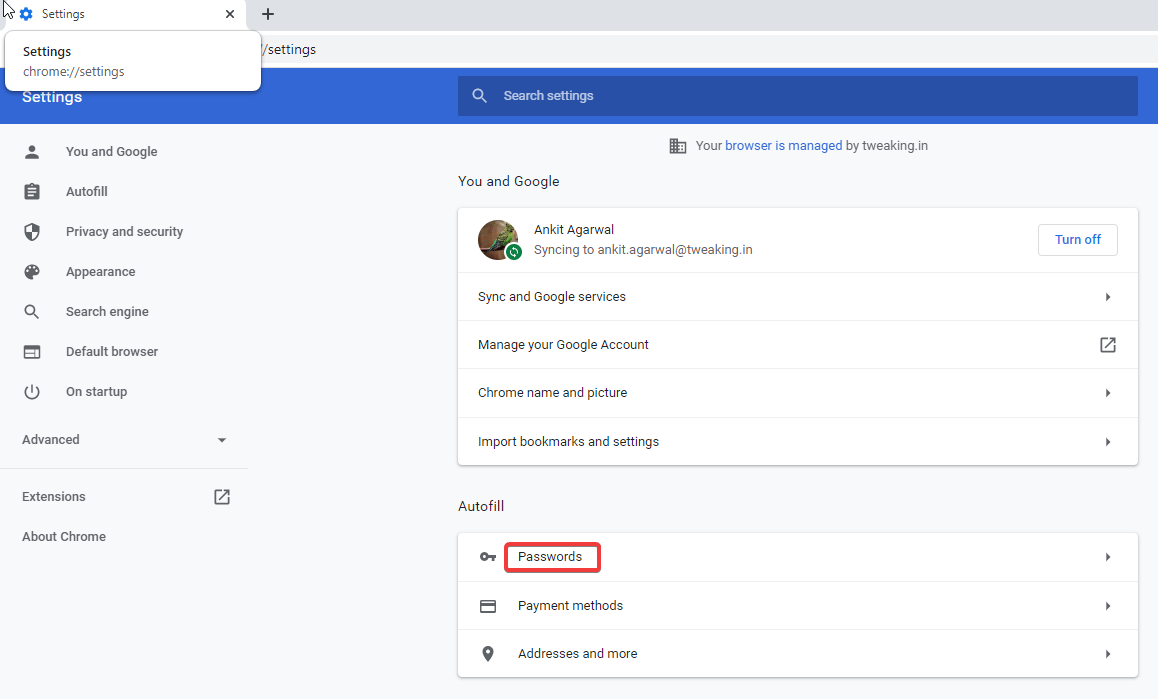Image resolution: width=1158 pixels, height=699 pixels.
Task: Click the credit card icon for Payment methods
Action: click(x=488, y=606)
